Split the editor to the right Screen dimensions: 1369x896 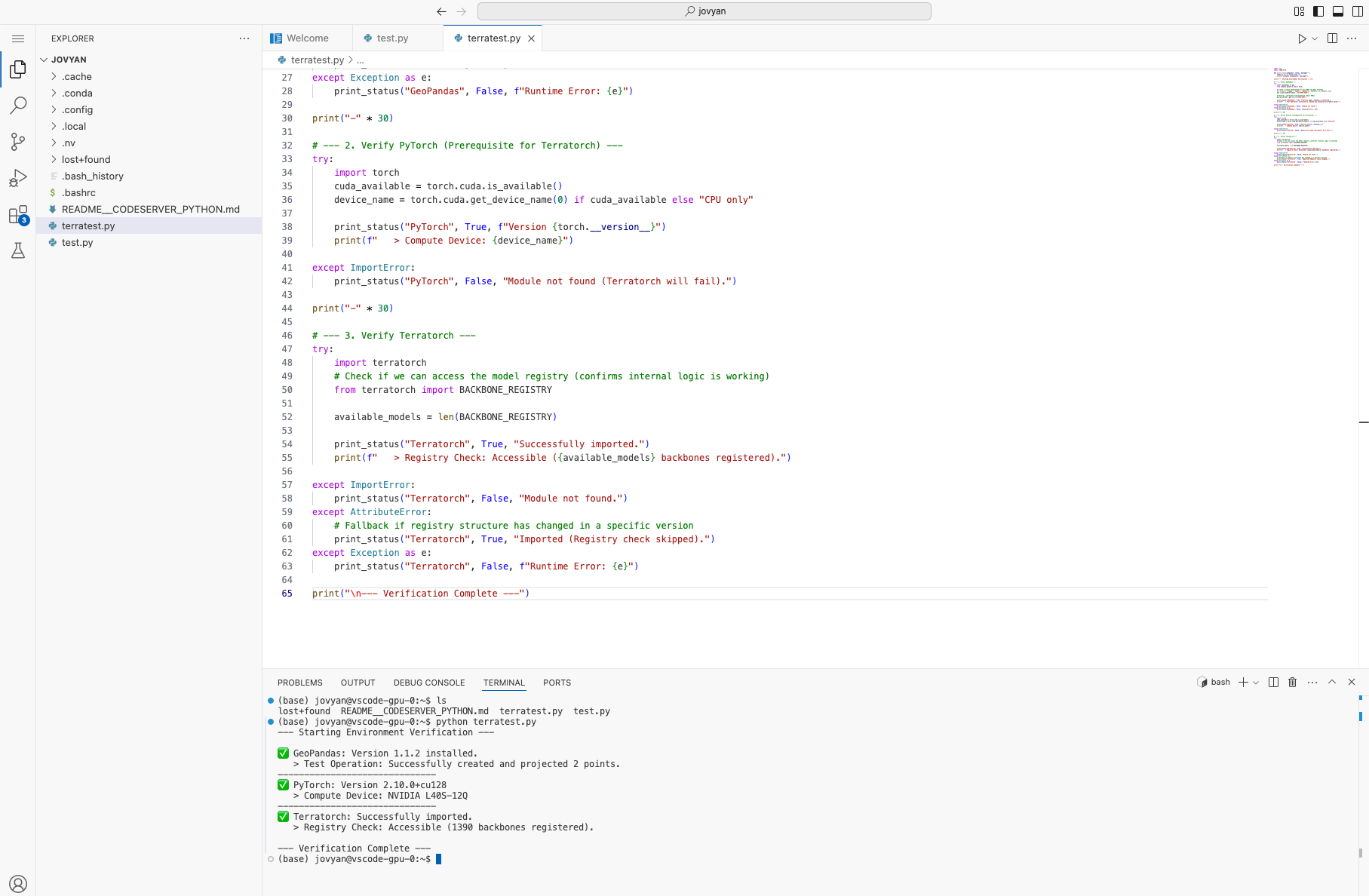click(x=1333, y=38)
